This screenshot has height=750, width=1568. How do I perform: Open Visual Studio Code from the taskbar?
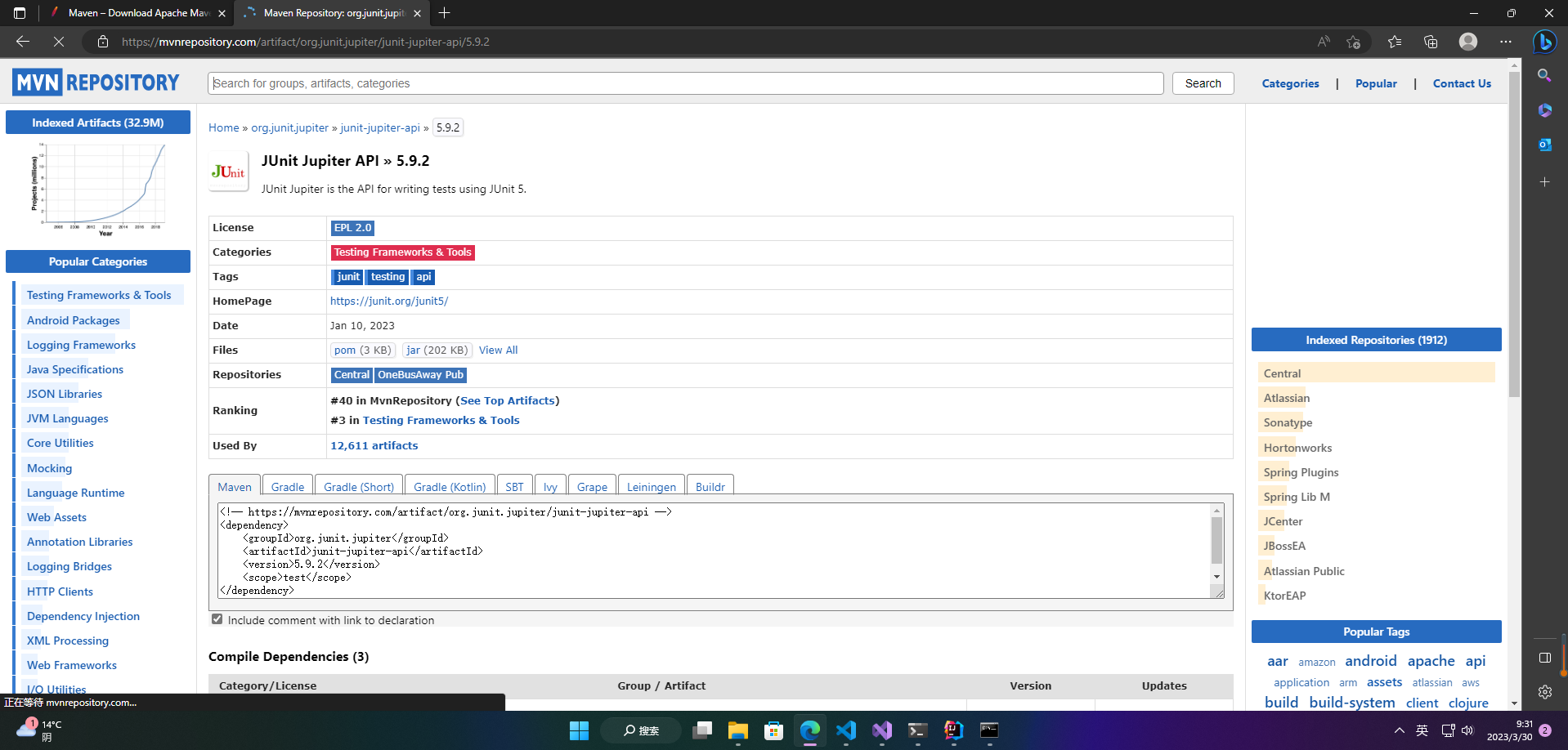point(846,730)
